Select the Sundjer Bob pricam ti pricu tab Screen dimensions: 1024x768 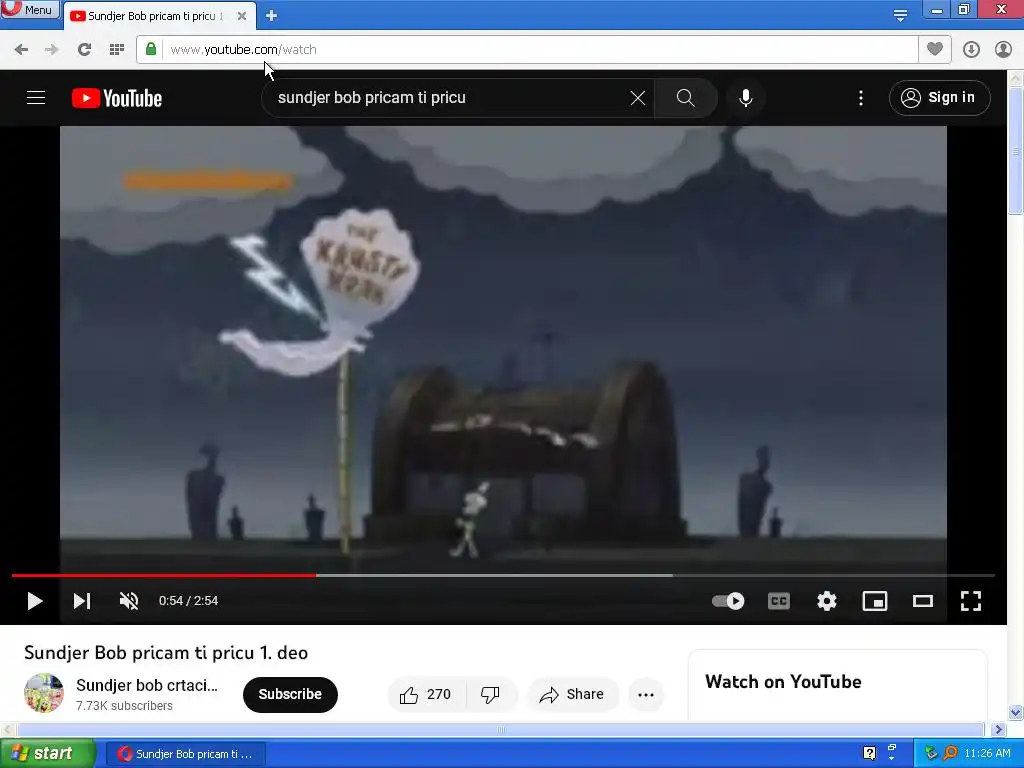point(155,16)
